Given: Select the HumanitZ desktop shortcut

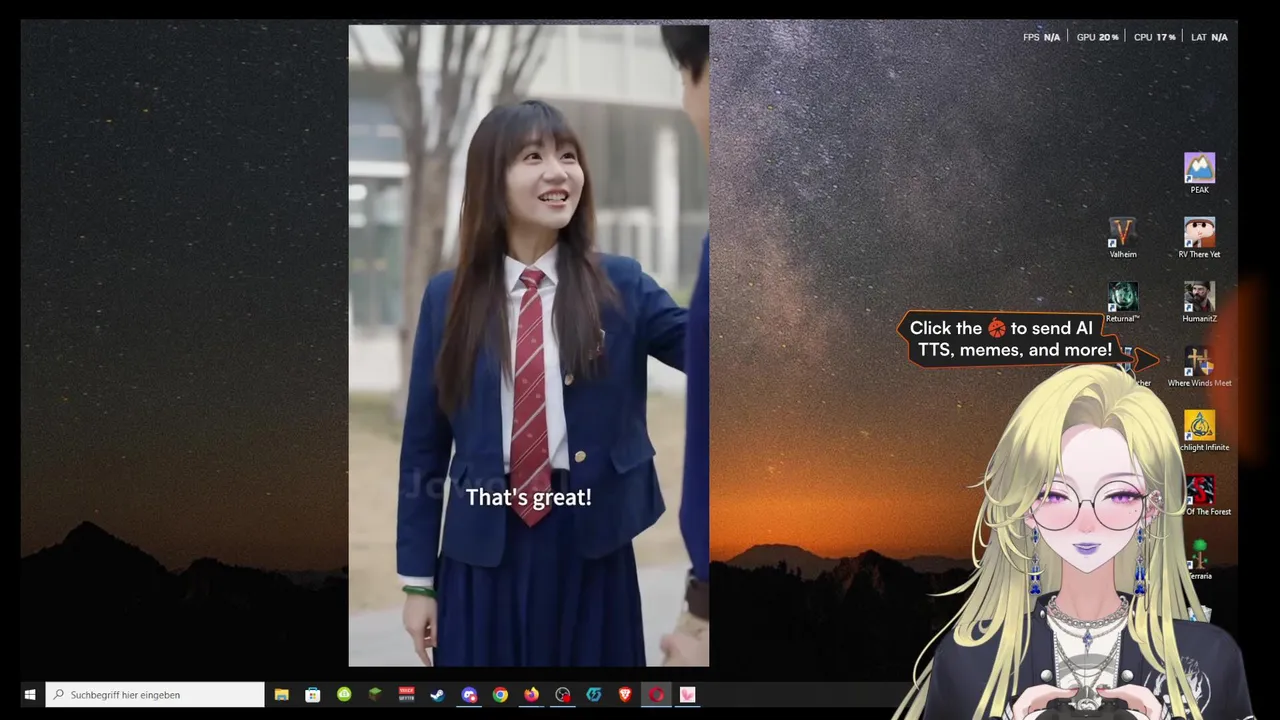Looking at the screenshot, I should point(1199,302).
